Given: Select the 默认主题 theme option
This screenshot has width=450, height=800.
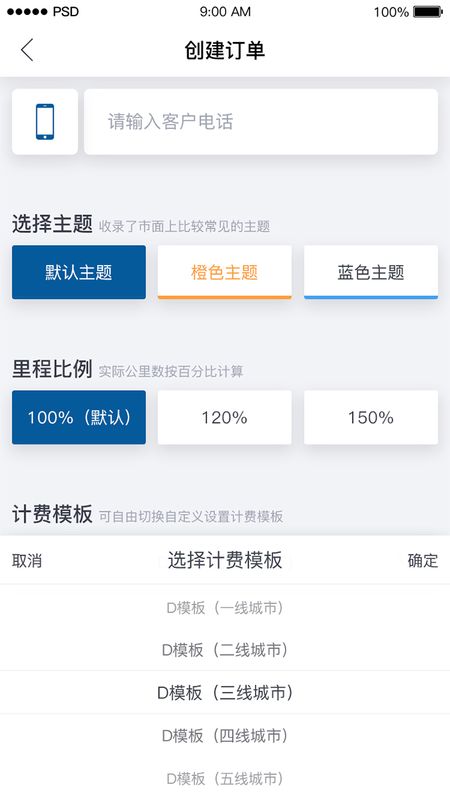Looking at the screenshot, I should [x=79, y=272].
